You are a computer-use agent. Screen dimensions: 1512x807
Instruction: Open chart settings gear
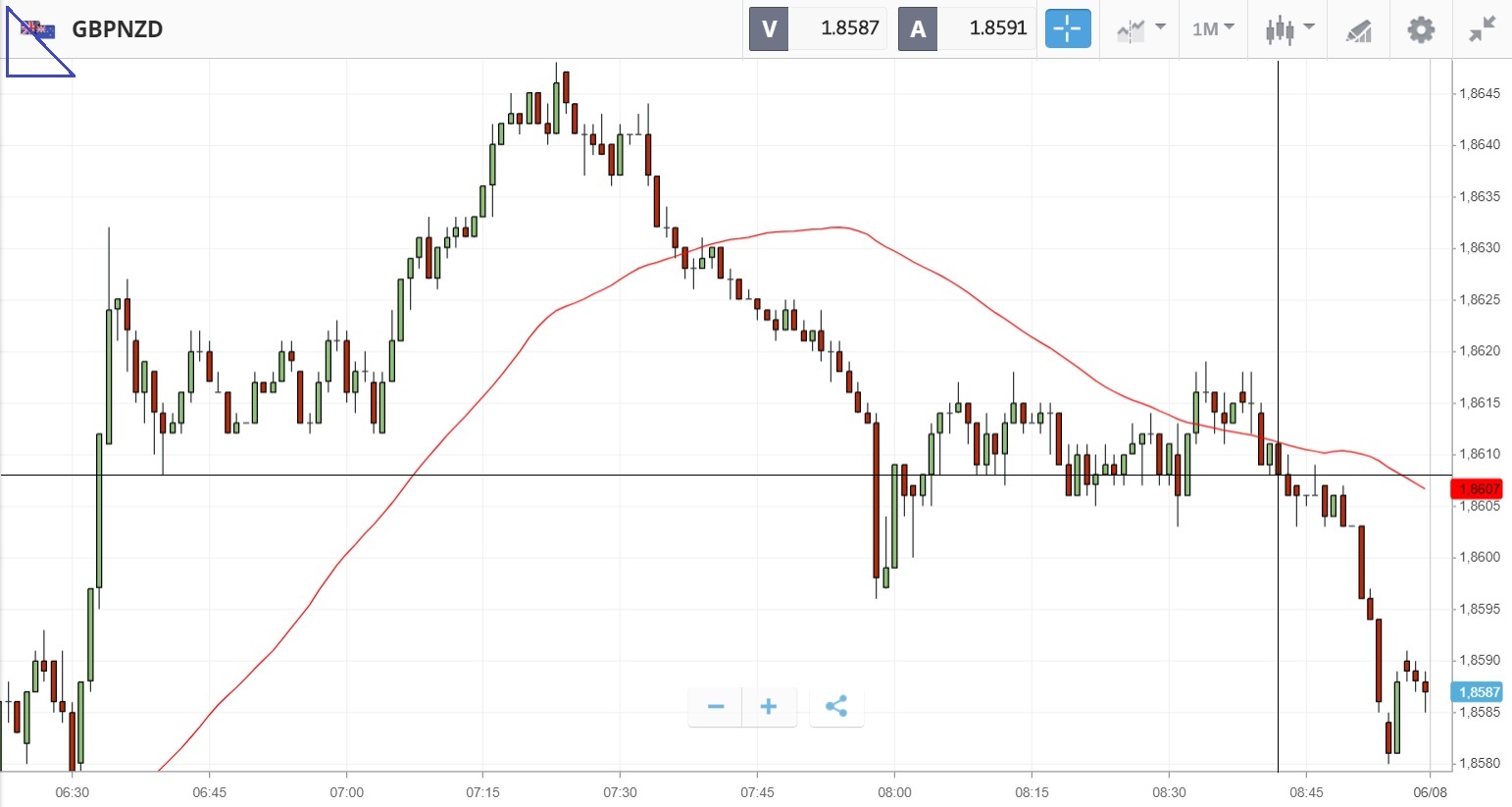(x=1421, y=29)
